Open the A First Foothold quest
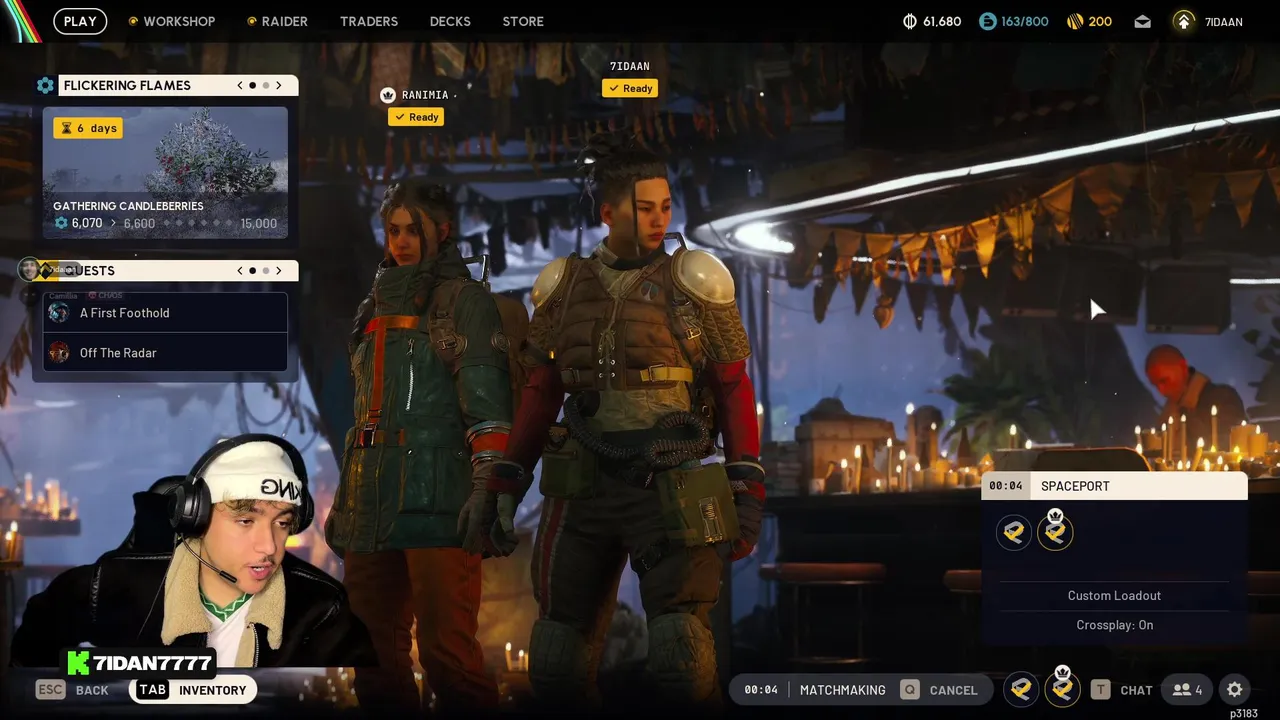Screen dimensions: 1280x720 click(x=165, y=313)
